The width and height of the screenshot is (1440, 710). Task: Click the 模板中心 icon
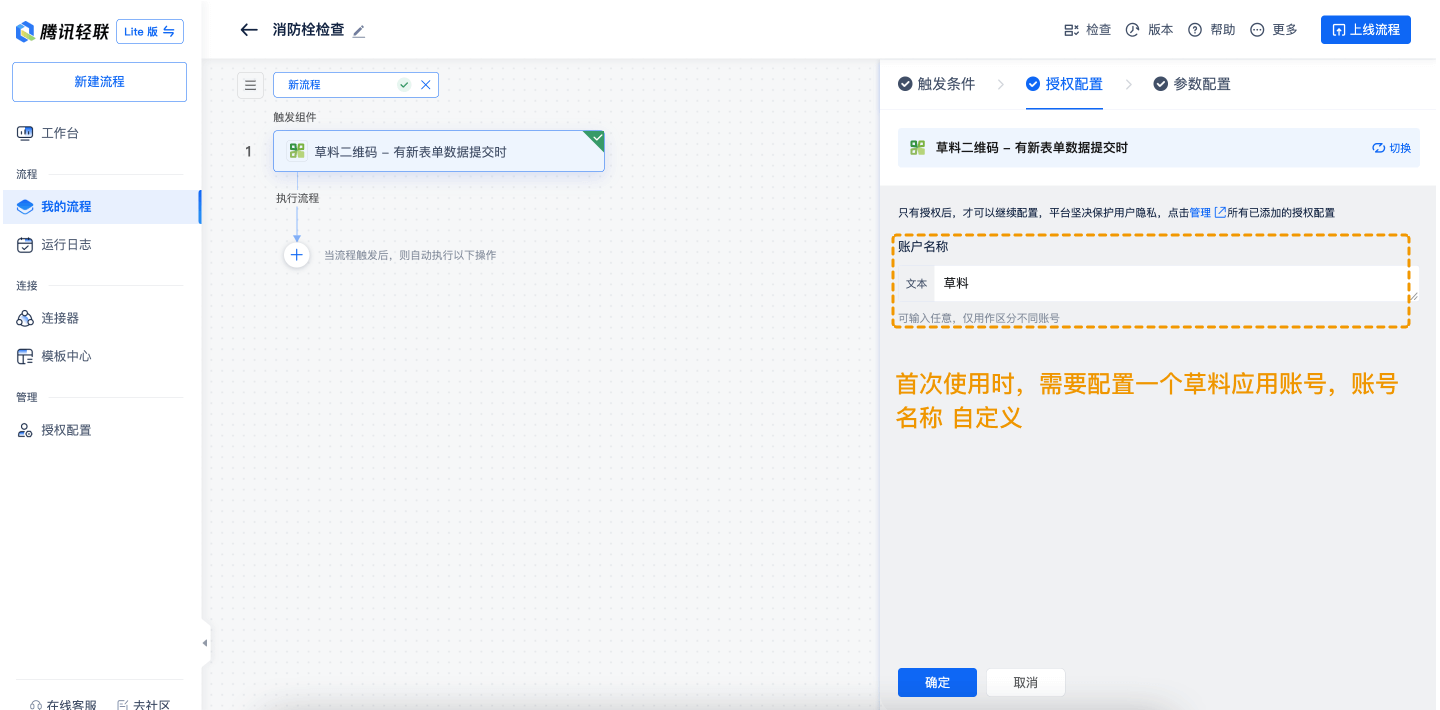[x=25, y=356]
